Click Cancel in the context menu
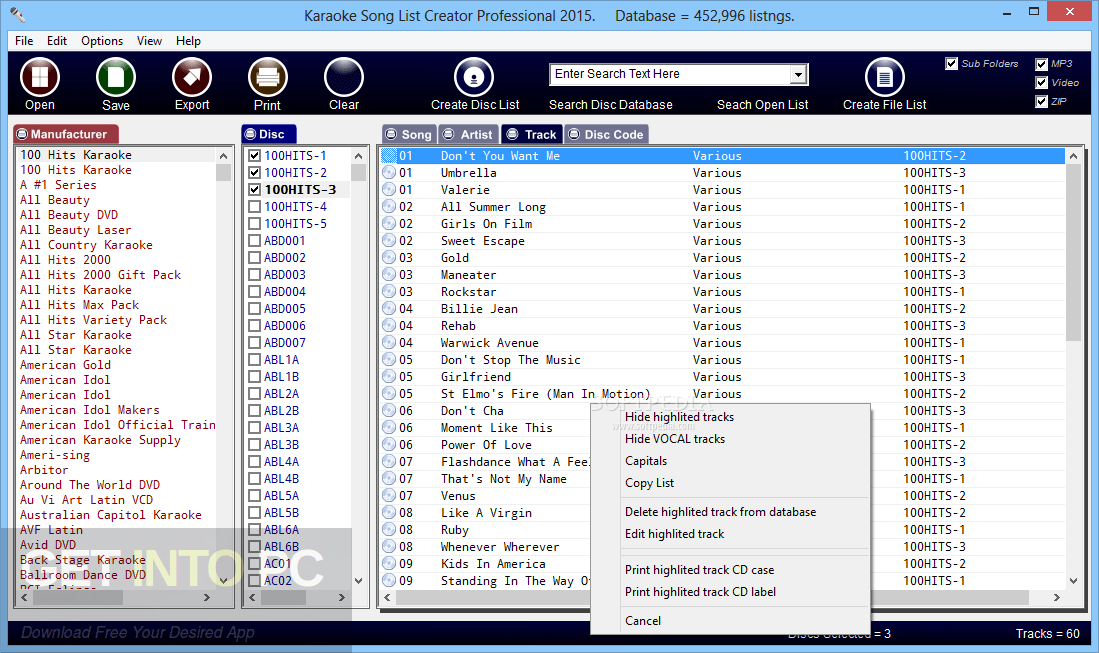 coord(643,620)
